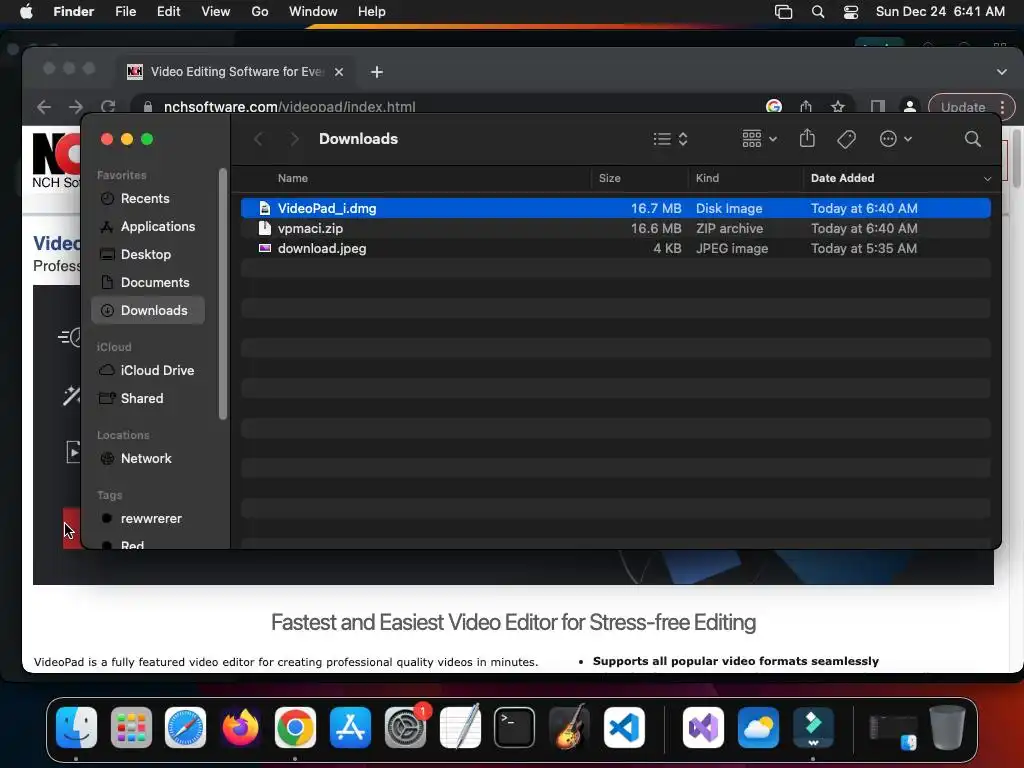Image resolution: width=1024 pixels, height=768 pixels.
Task: Select the rewwrerer tag
Action: [148, 519]
